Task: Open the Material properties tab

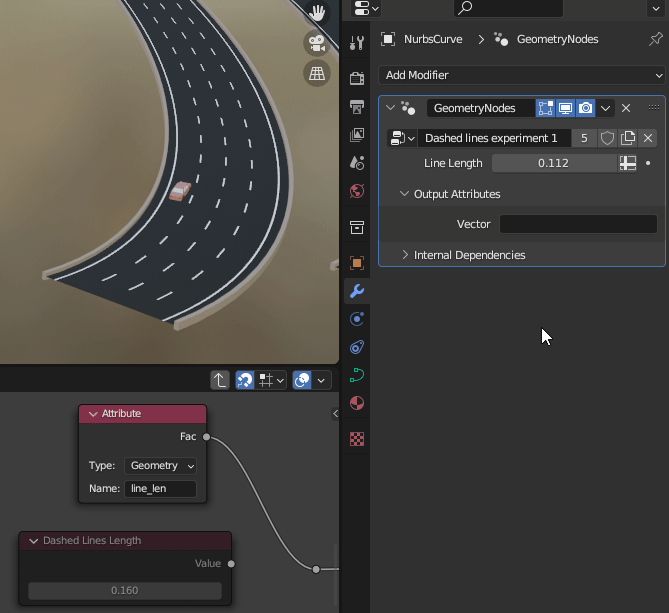Action: (357, 403)
